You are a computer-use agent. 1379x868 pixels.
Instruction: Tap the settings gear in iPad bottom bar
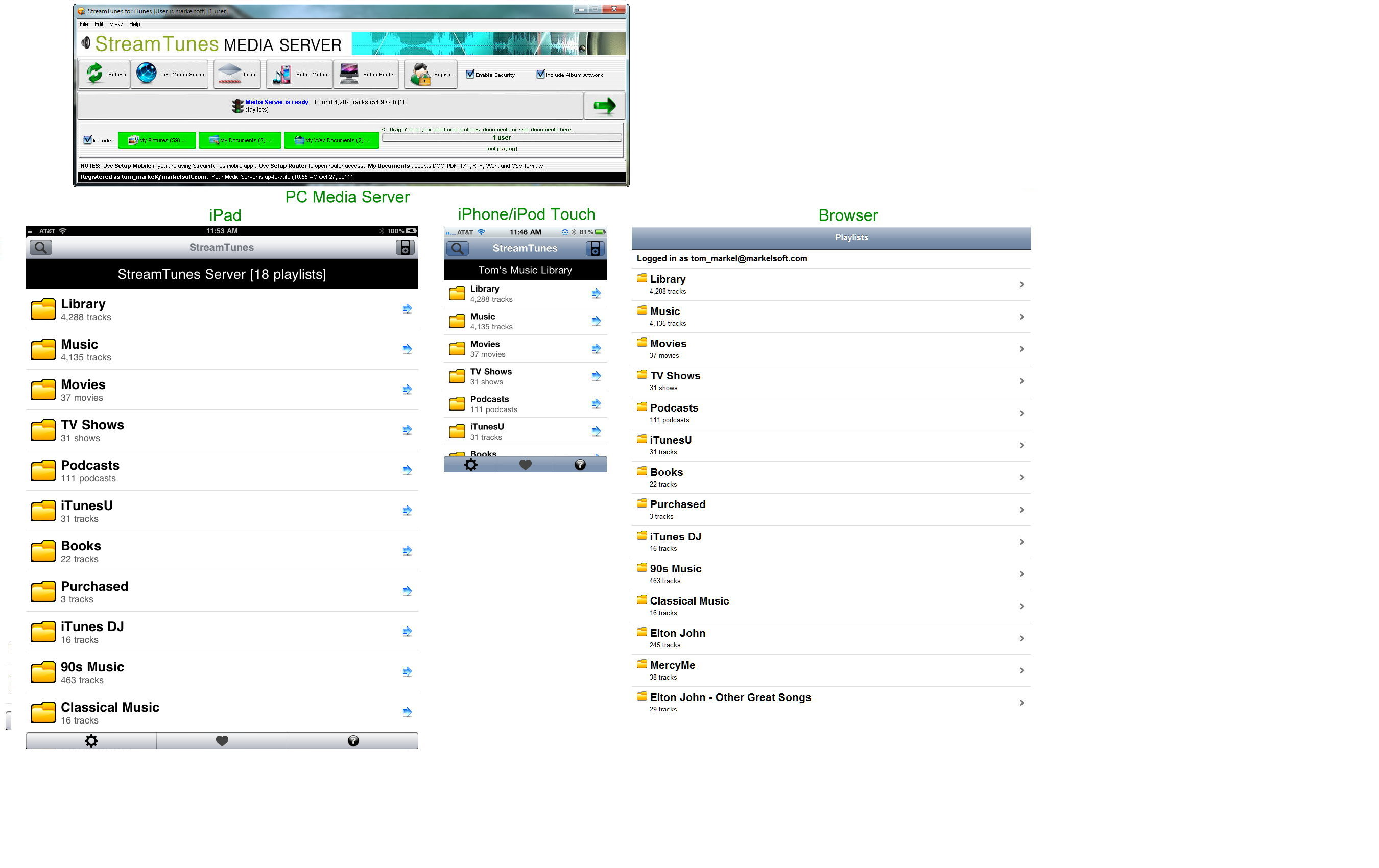tap(91, 740)
